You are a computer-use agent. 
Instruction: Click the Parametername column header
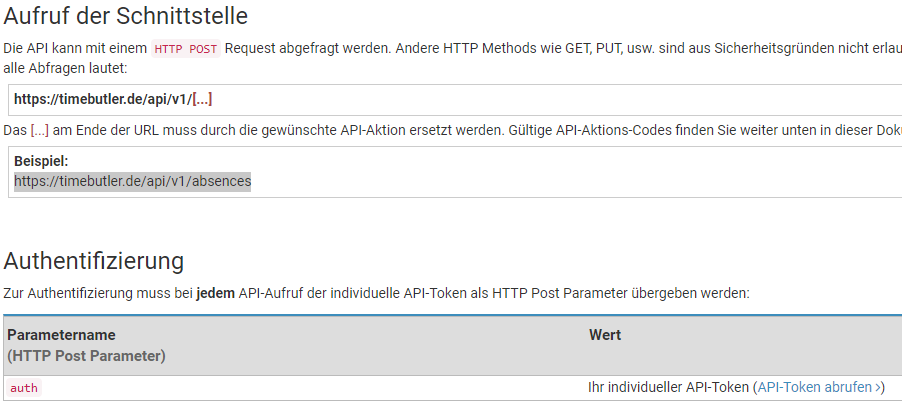pyautogui.click(x=61, y=335)
